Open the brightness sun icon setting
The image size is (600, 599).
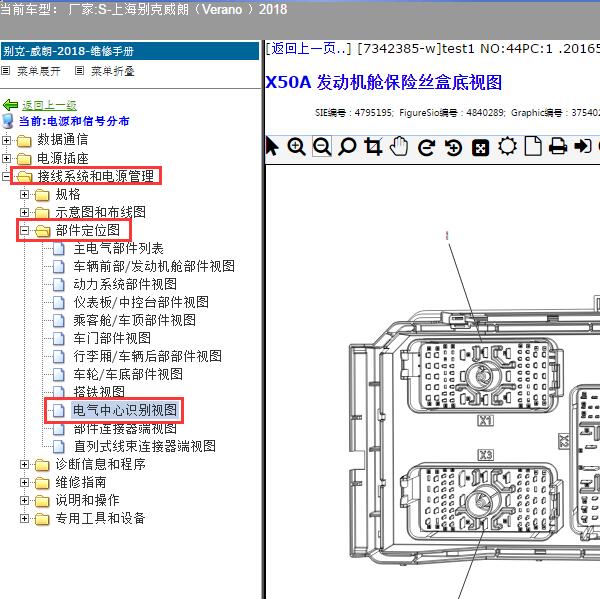pyautogui.click(x=507, y=147)
